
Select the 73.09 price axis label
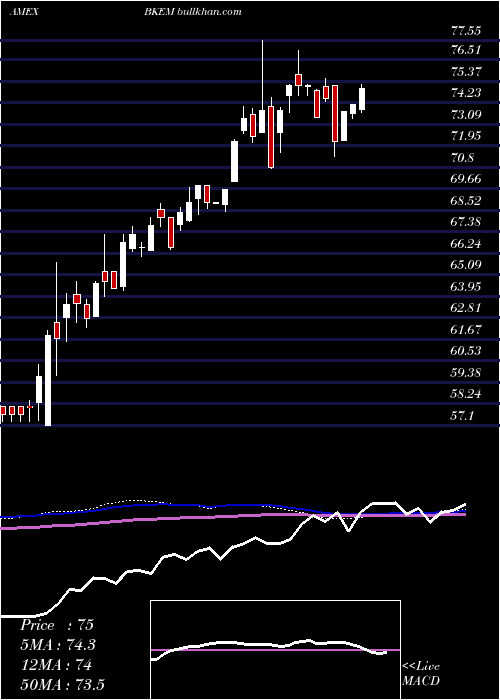[467, 114]
